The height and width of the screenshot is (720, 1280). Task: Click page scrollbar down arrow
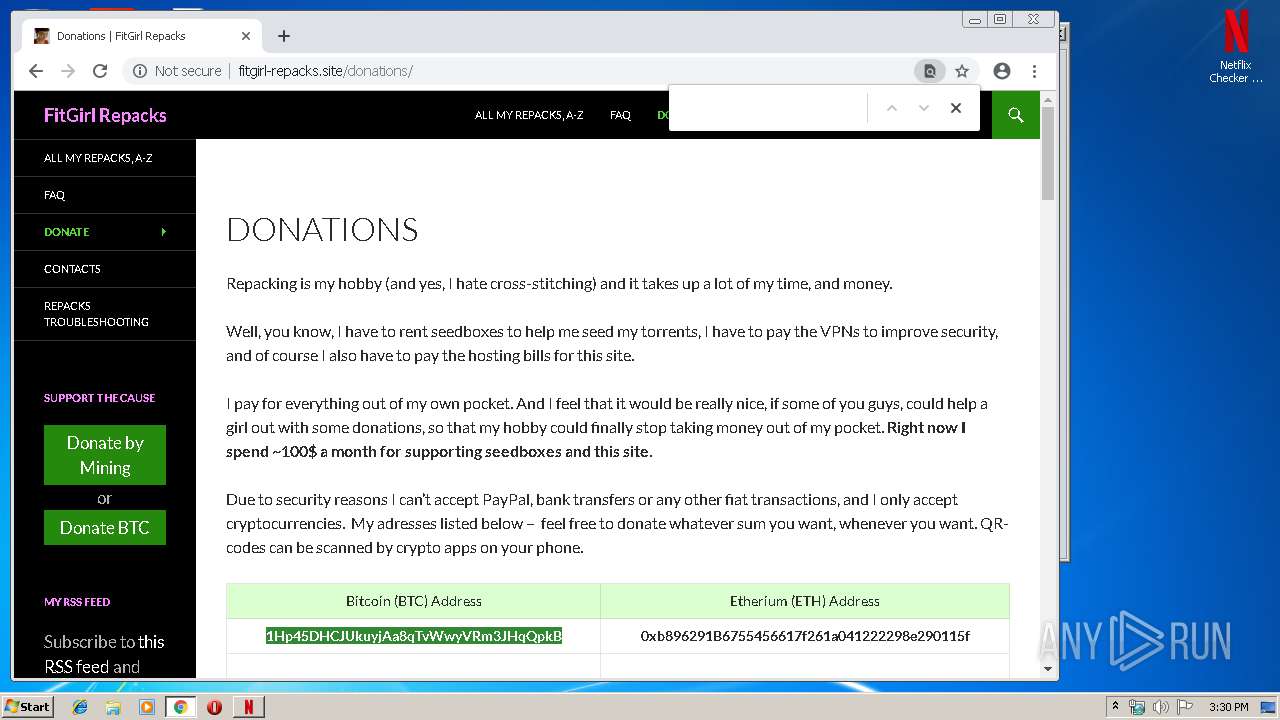[x=1048, y=669]
